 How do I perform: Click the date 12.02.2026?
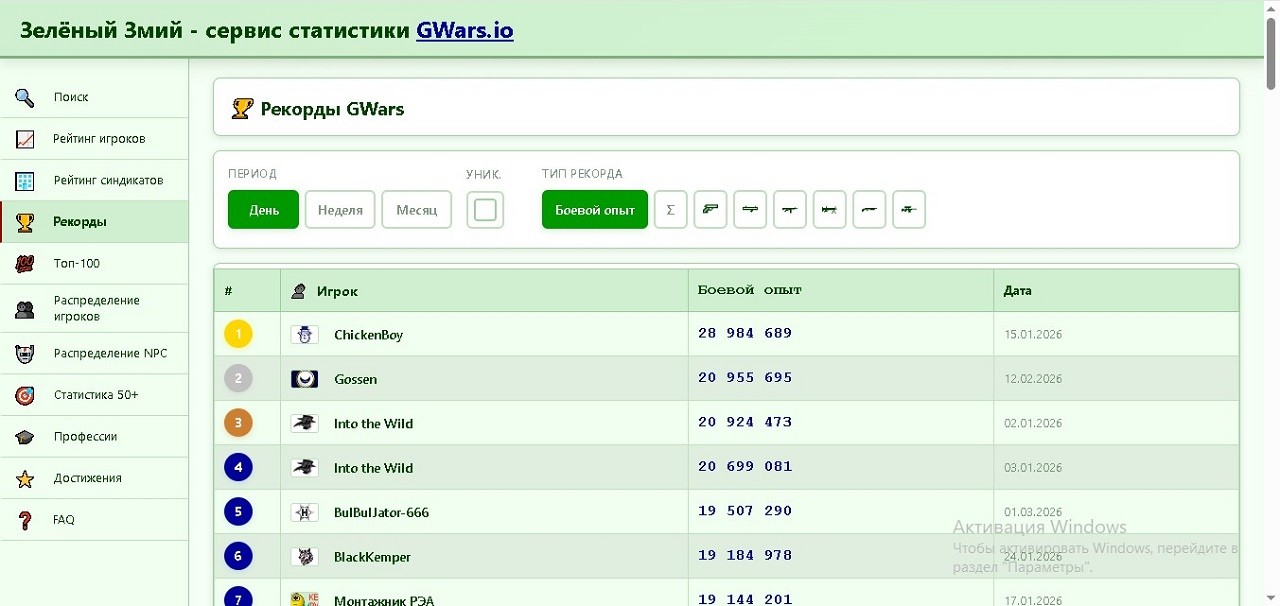pyautogui.click(x=1033, y=379)
